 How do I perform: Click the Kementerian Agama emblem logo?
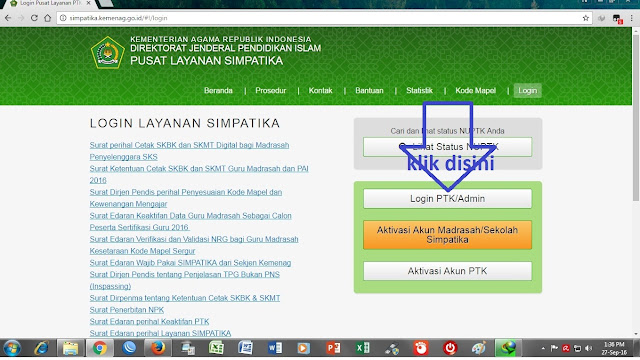pyautogui.click(x=107, y=53)
